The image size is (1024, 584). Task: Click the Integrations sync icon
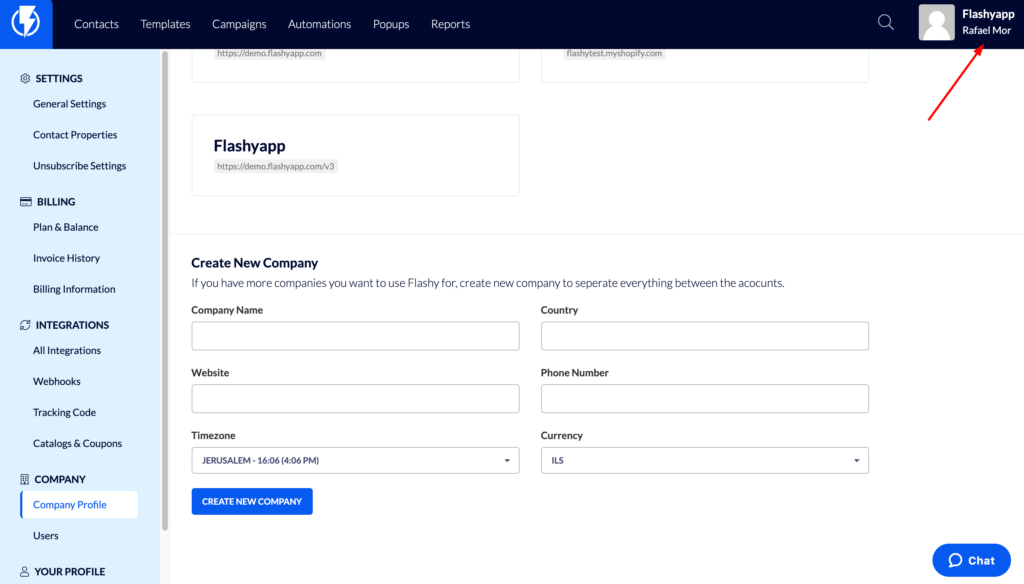point(25,325)
